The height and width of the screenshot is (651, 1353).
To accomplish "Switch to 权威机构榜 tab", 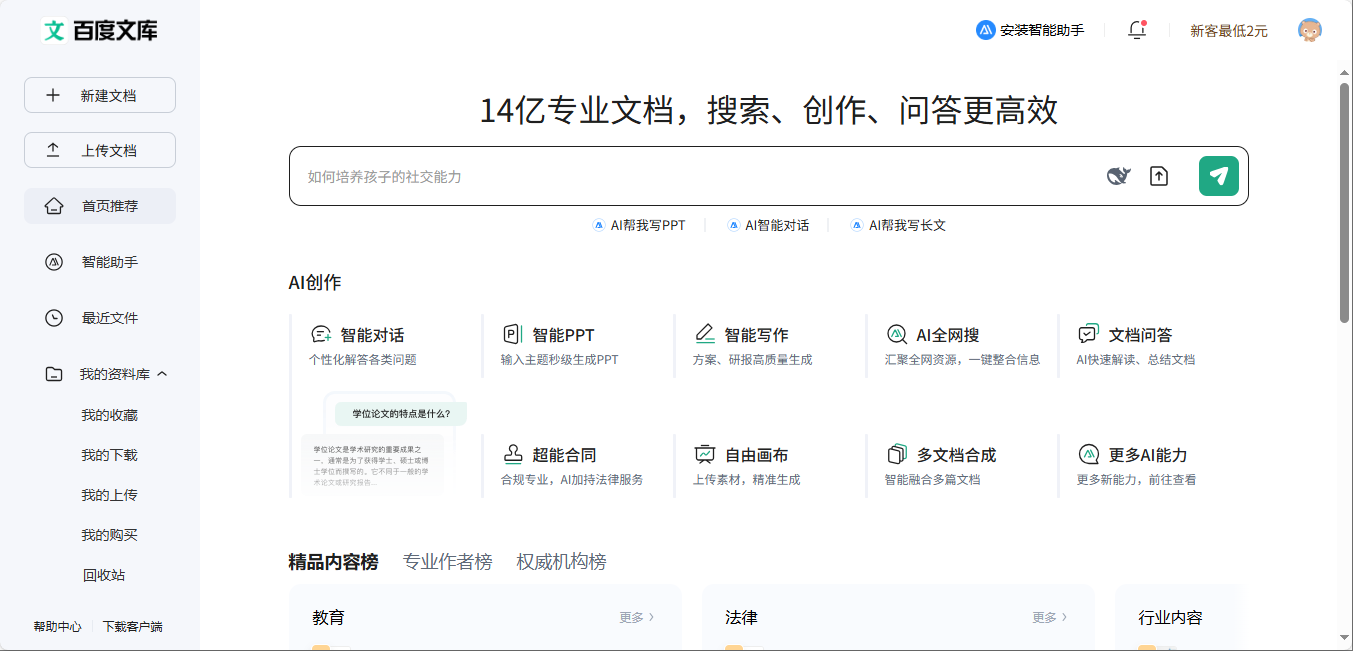I will (561, 561).
